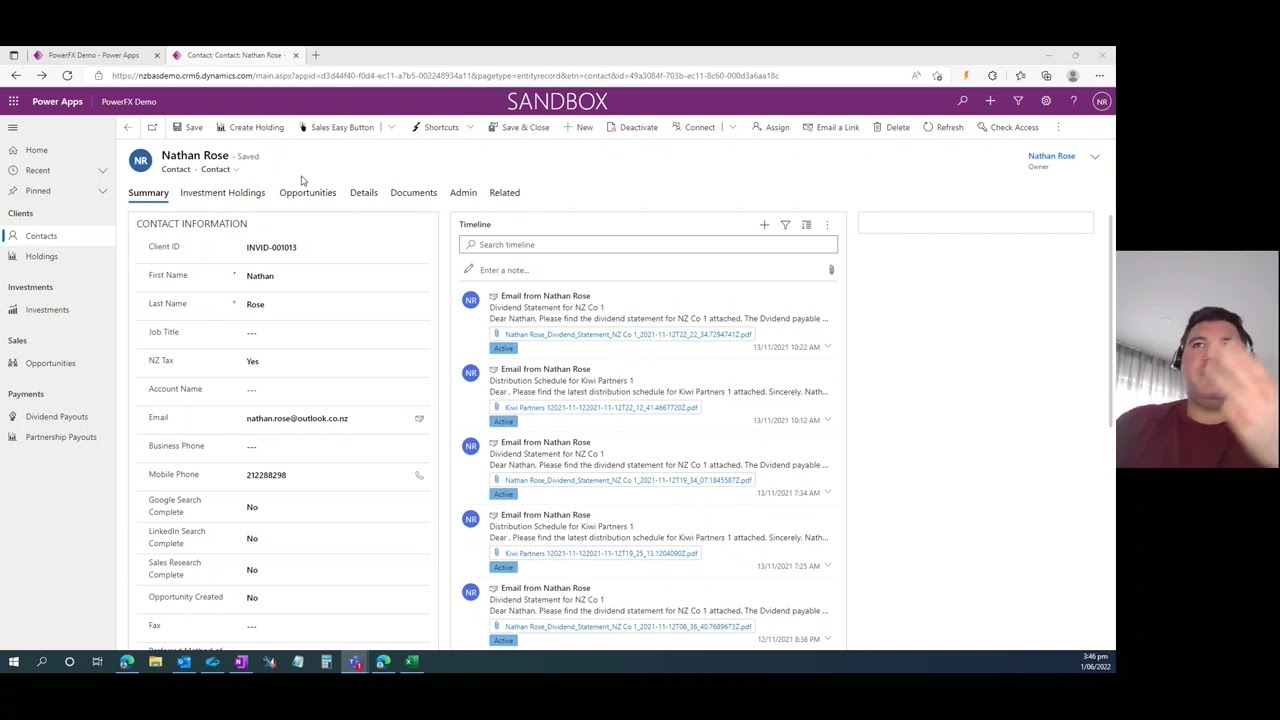Open Nathan Rose owner link
The width and height of the screenshot is (1280, 720).
(x=1051, y=156)
